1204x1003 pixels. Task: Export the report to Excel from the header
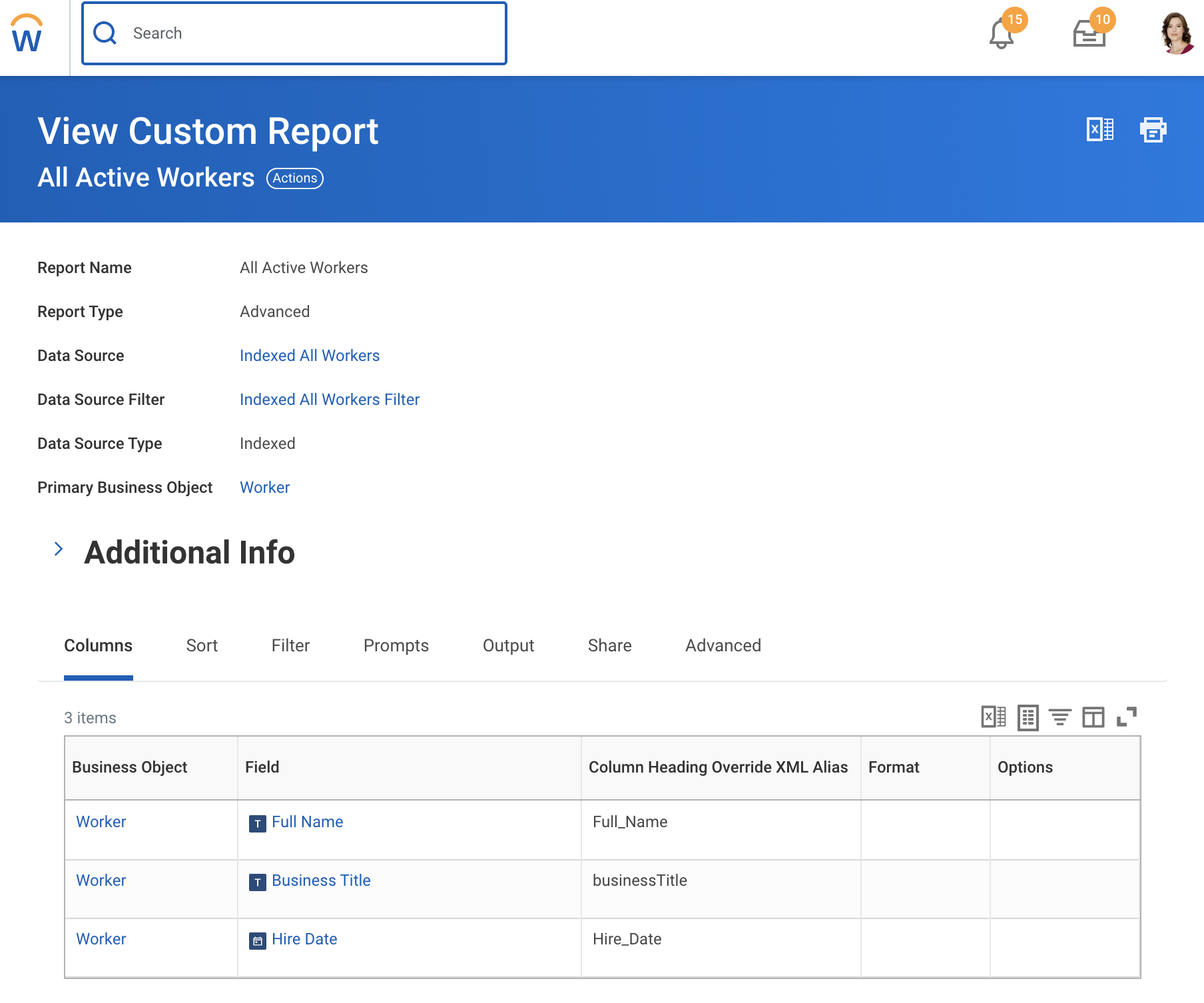click(x=1099, y=130)
